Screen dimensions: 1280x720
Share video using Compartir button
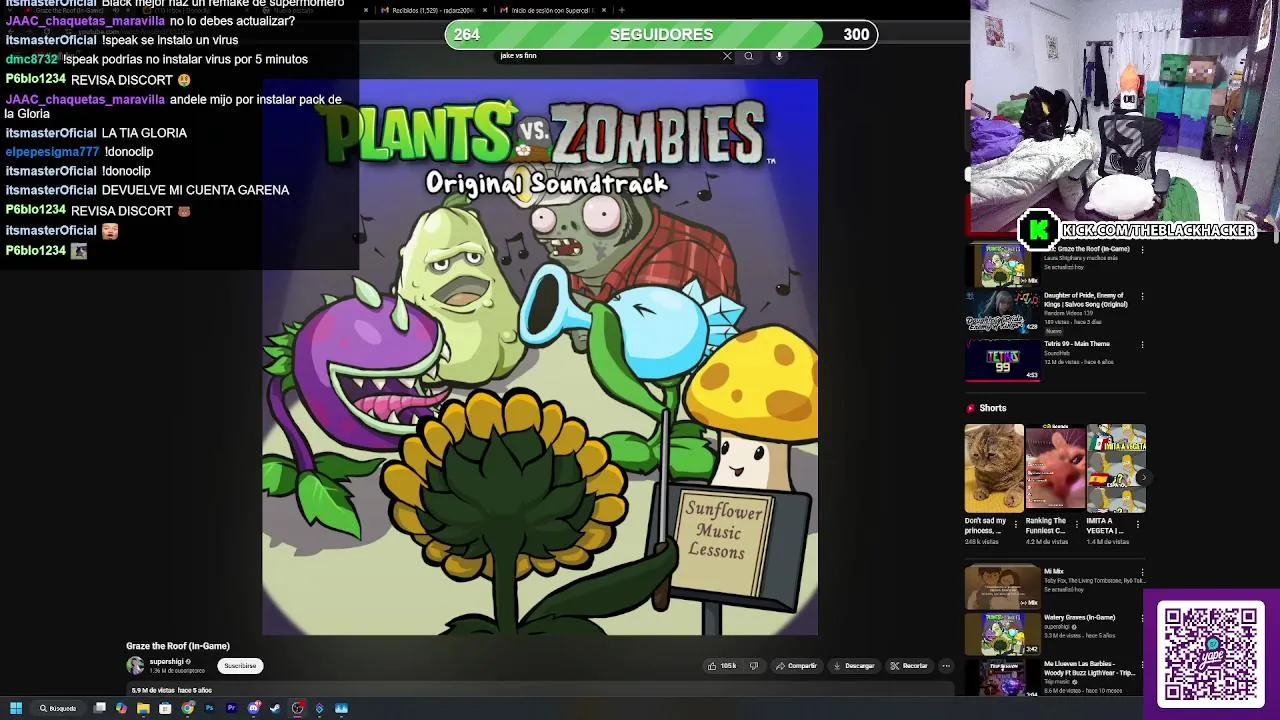coord(796,666)
